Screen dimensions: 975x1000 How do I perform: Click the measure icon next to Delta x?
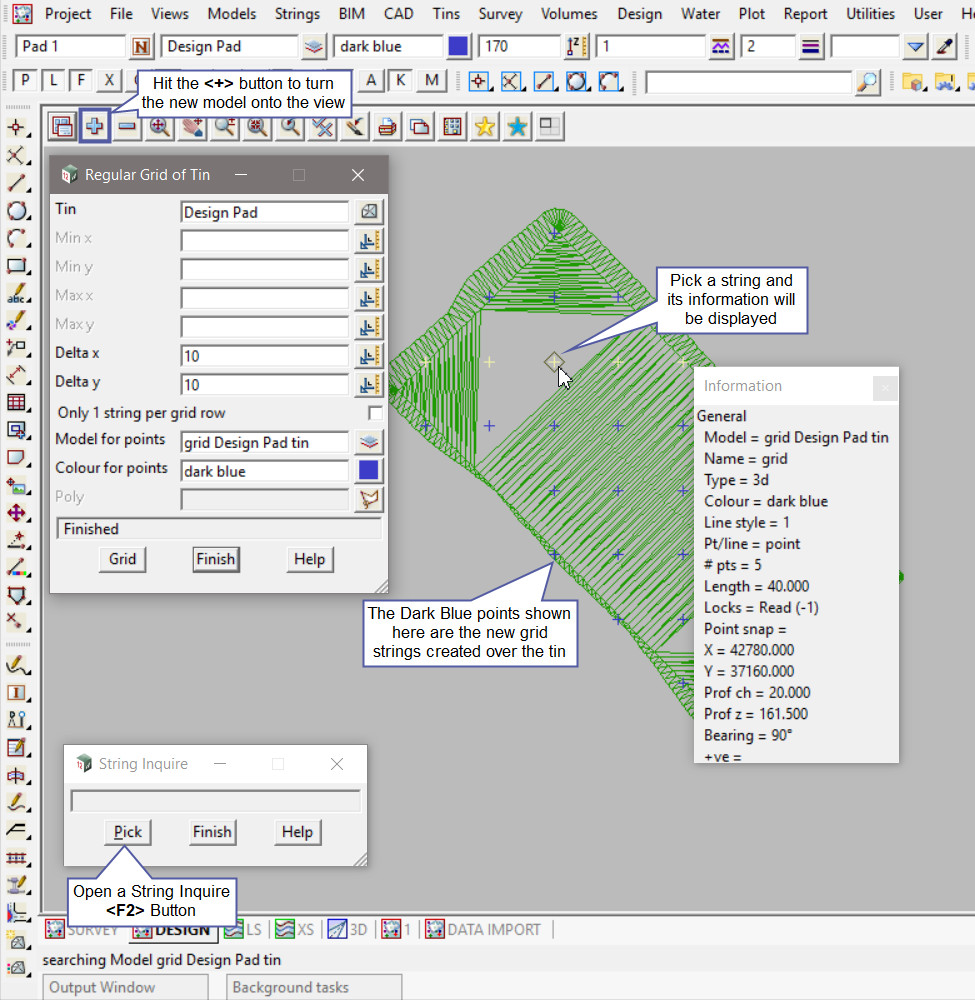[x=369, y=355]
